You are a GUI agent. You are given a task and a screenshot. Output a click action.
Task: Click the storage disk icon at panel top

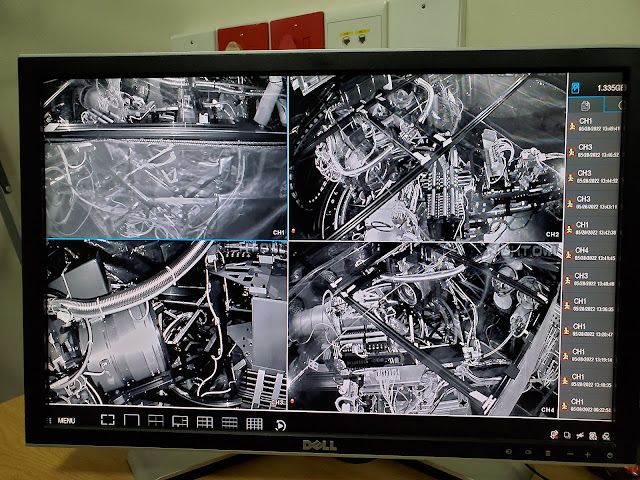coord(575,86)
